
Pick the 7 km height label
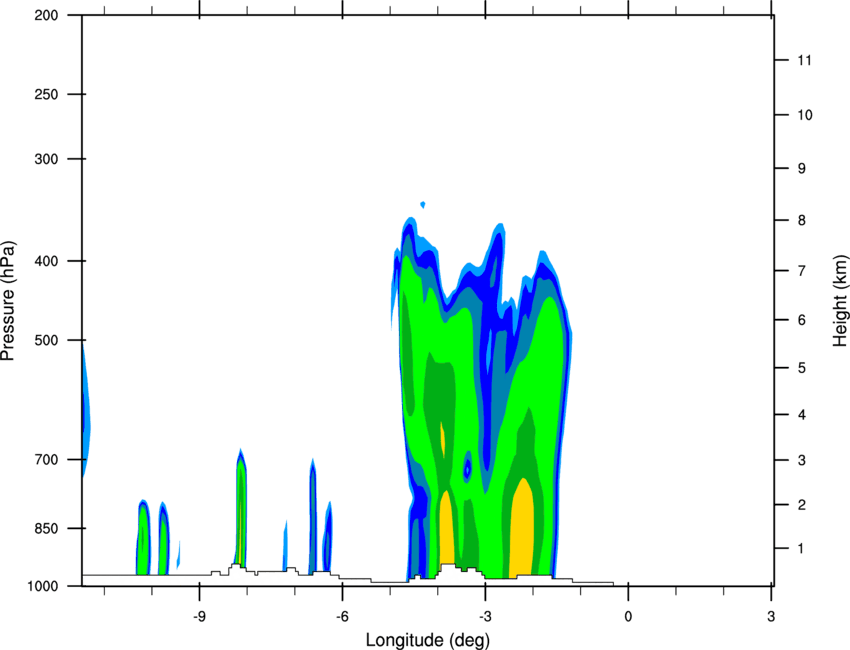tap(802, 271)
